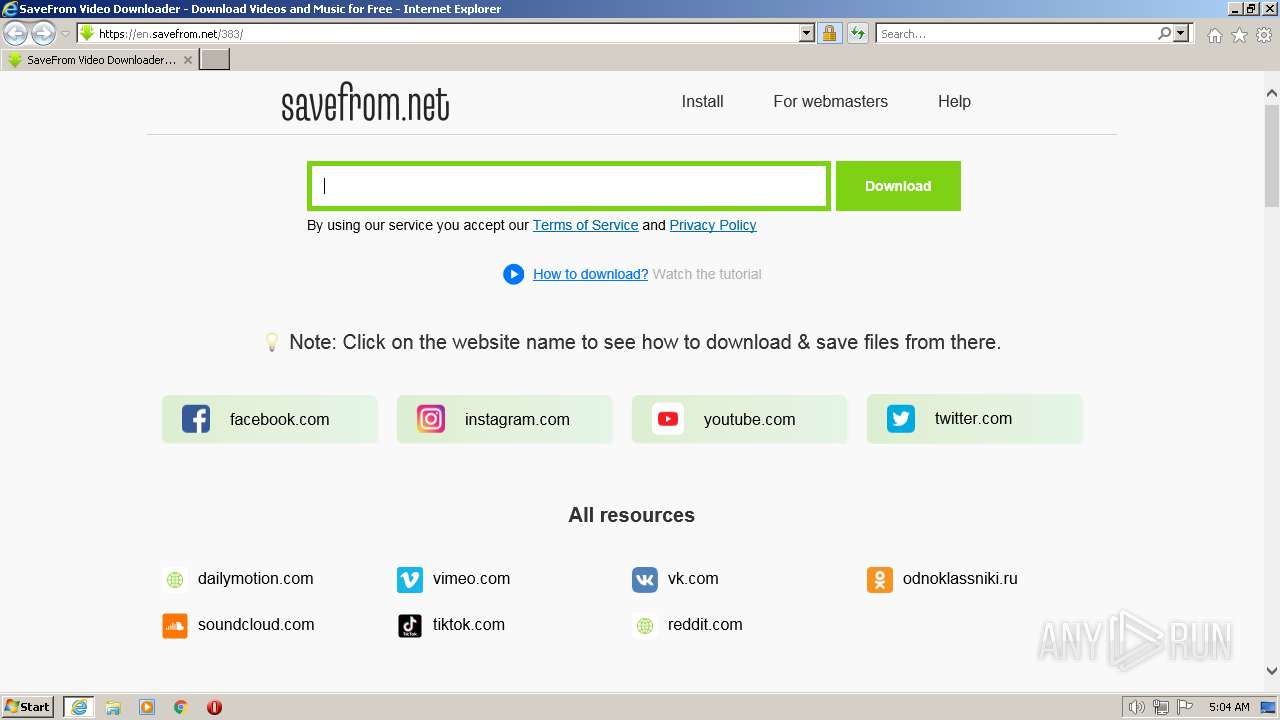The width and height of the screenshot is (1280, 720).
Task: Click the Facebook logo icon
Action: click(x=196, y=419)
